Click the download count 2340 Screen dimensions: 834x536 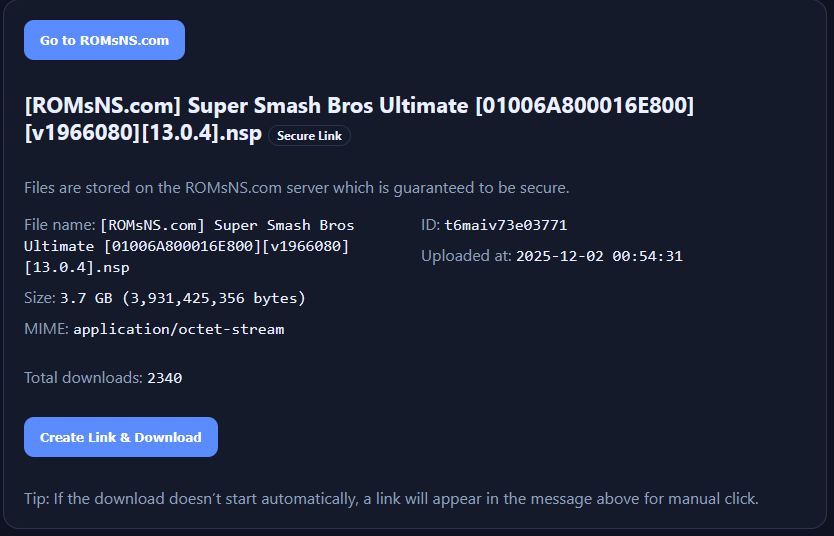[x=164, y=378]
